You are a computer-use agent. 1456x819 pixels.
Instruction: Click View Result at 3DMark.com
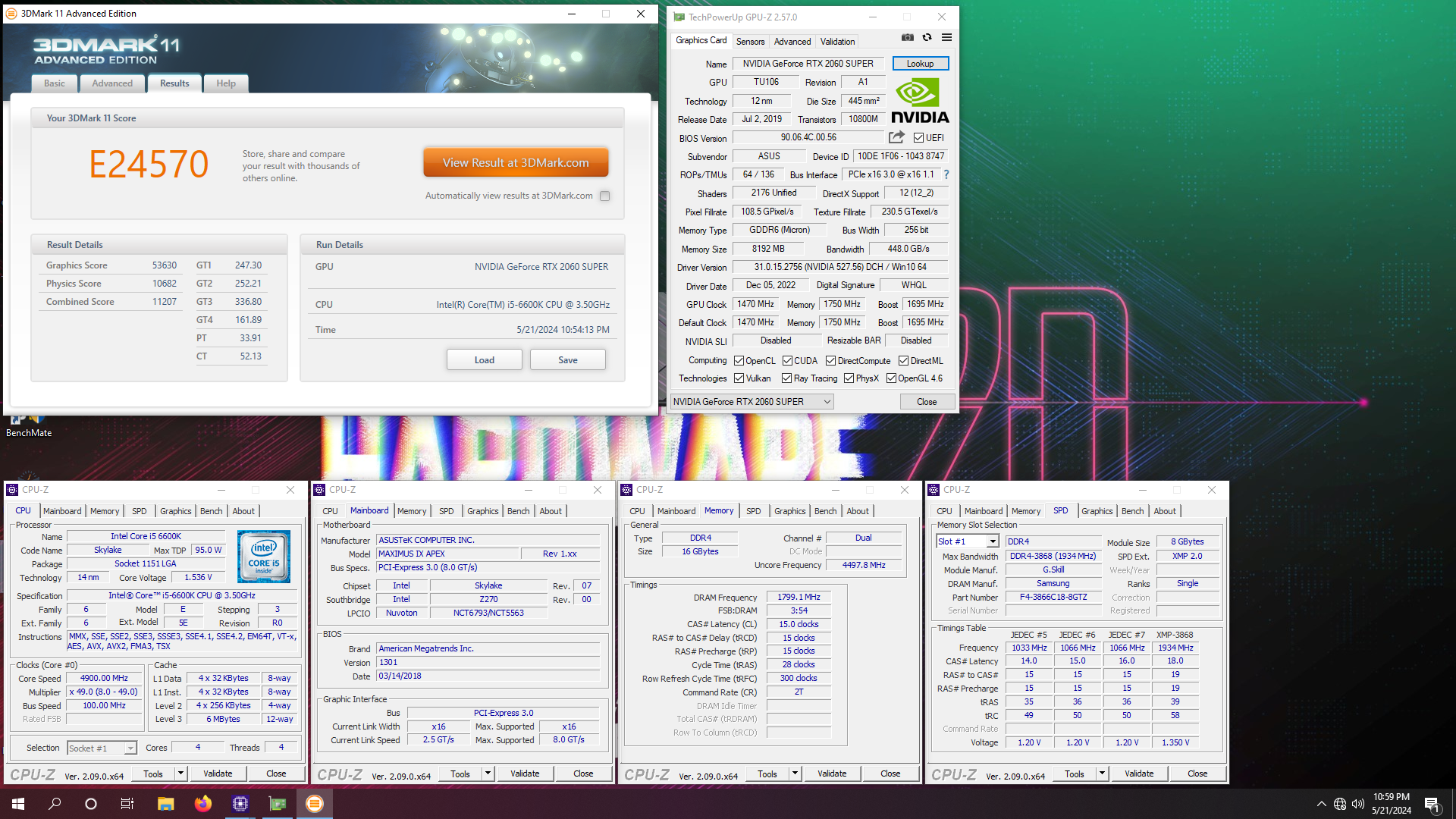516,162
